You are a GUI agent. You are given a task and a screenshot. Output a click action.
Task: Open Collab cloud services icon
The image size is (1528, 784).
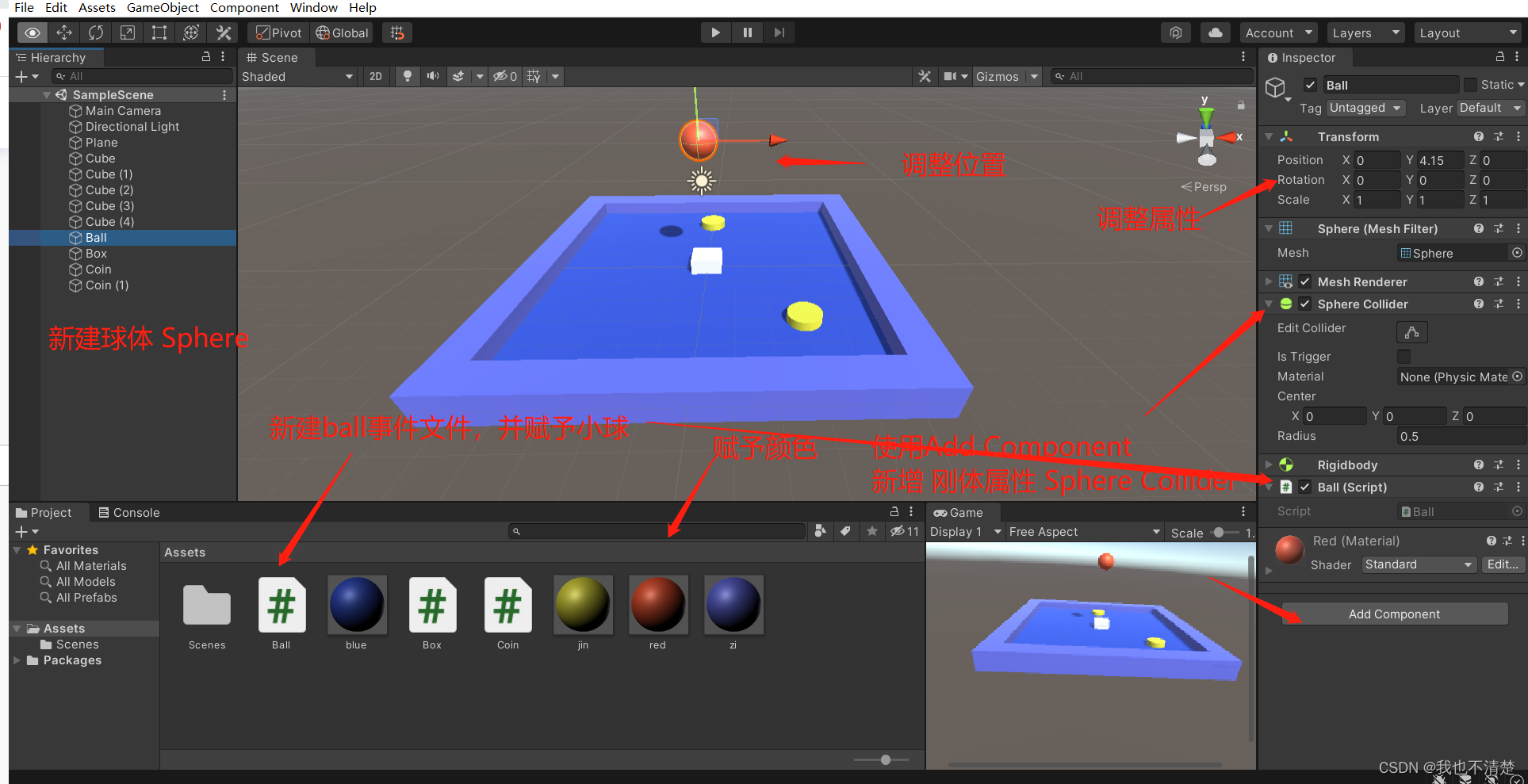1176,33
